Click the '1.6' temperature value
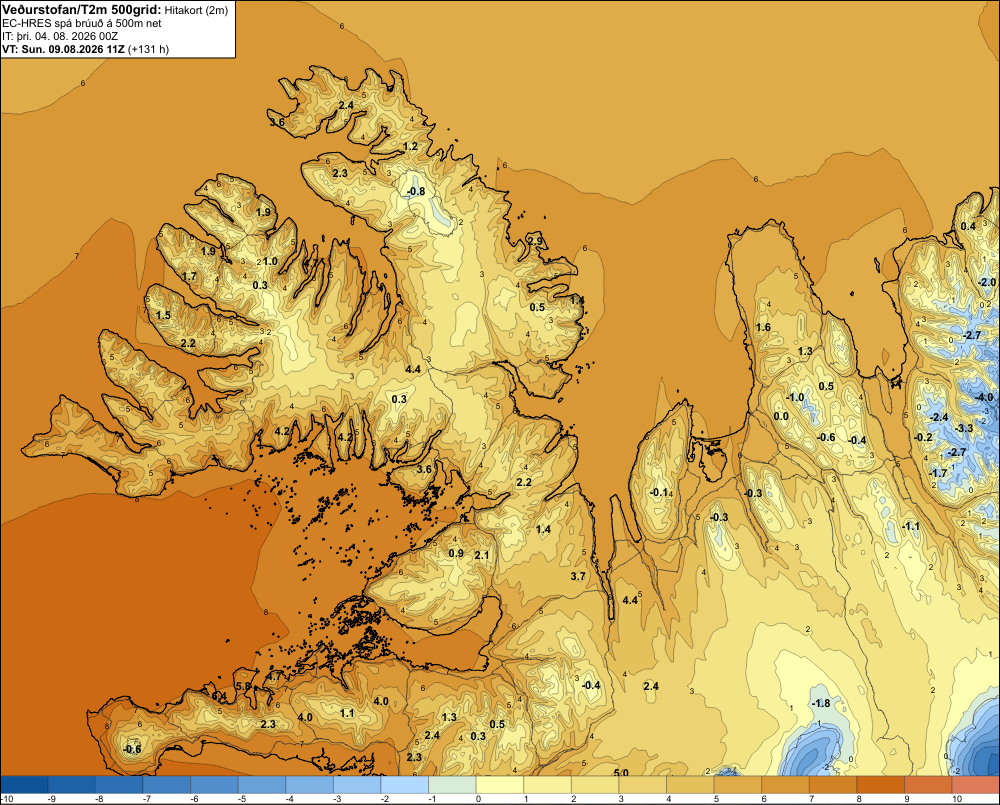The image size is (1000, 805). pos(763,327)
